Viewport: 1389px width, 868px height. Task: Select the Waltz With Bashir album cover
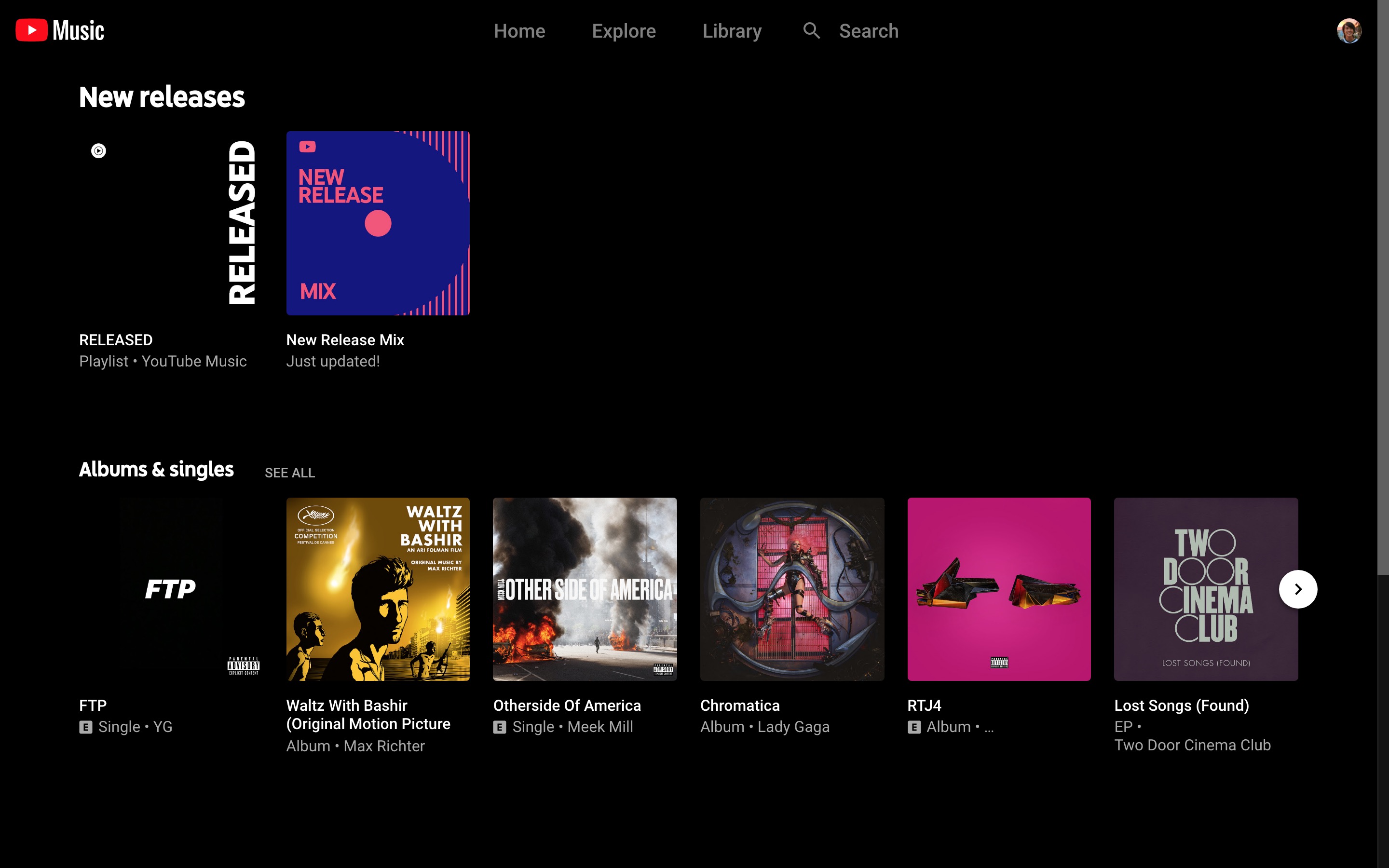[378, 588]
